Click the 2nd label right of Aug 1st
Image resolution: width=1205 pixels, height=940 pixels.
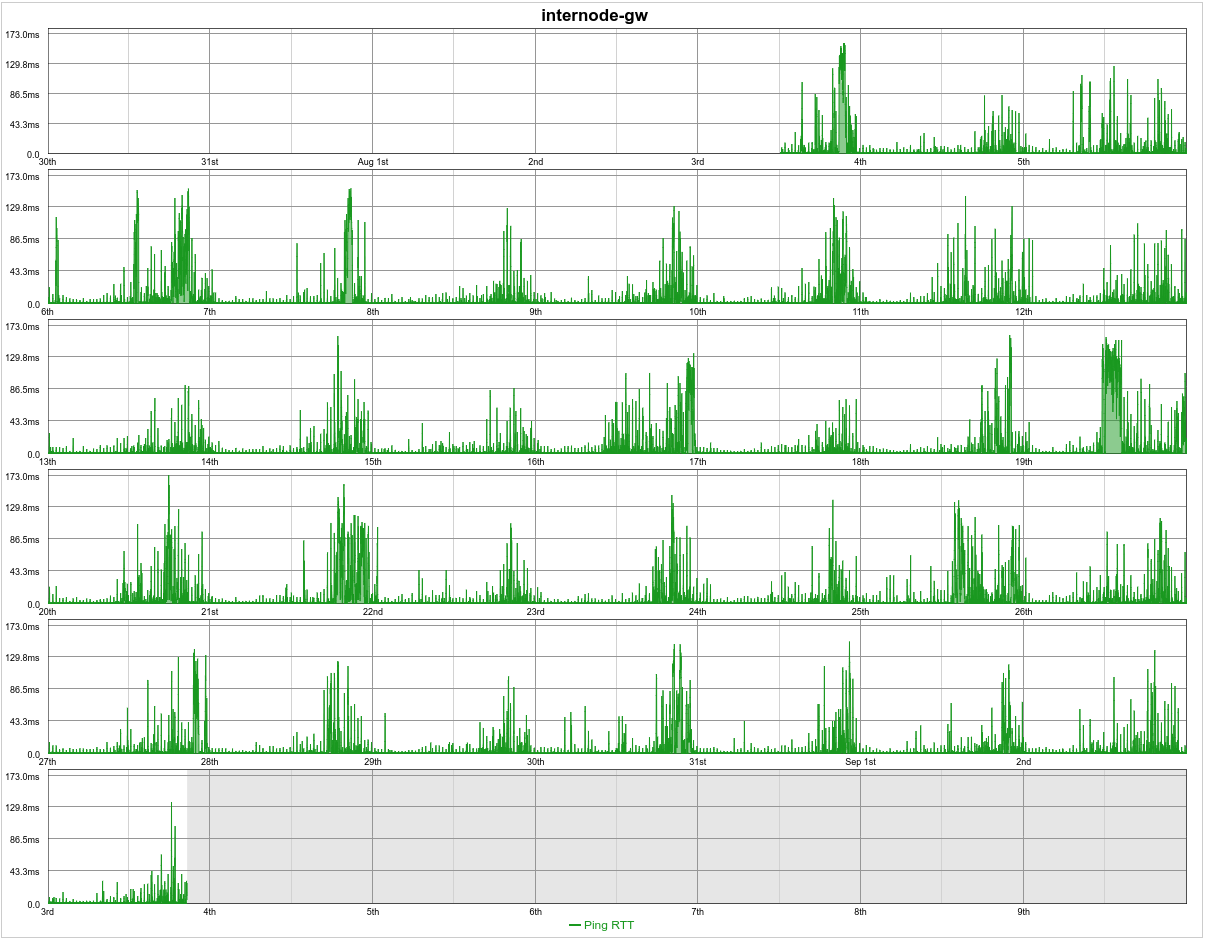coord(535,162)
